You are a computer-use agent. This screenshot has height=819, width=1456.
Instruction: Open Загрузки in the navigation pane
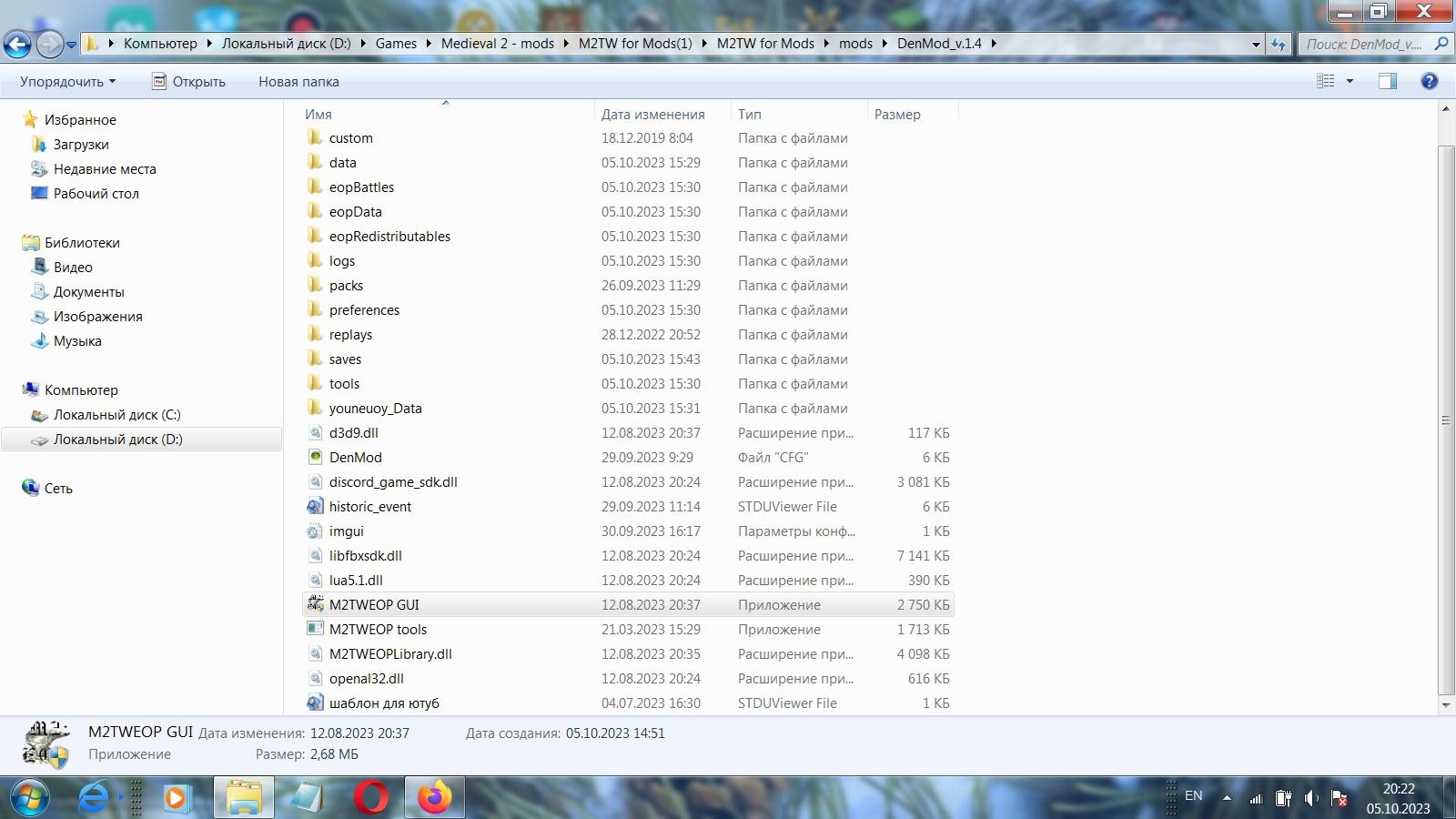[81, 144]
